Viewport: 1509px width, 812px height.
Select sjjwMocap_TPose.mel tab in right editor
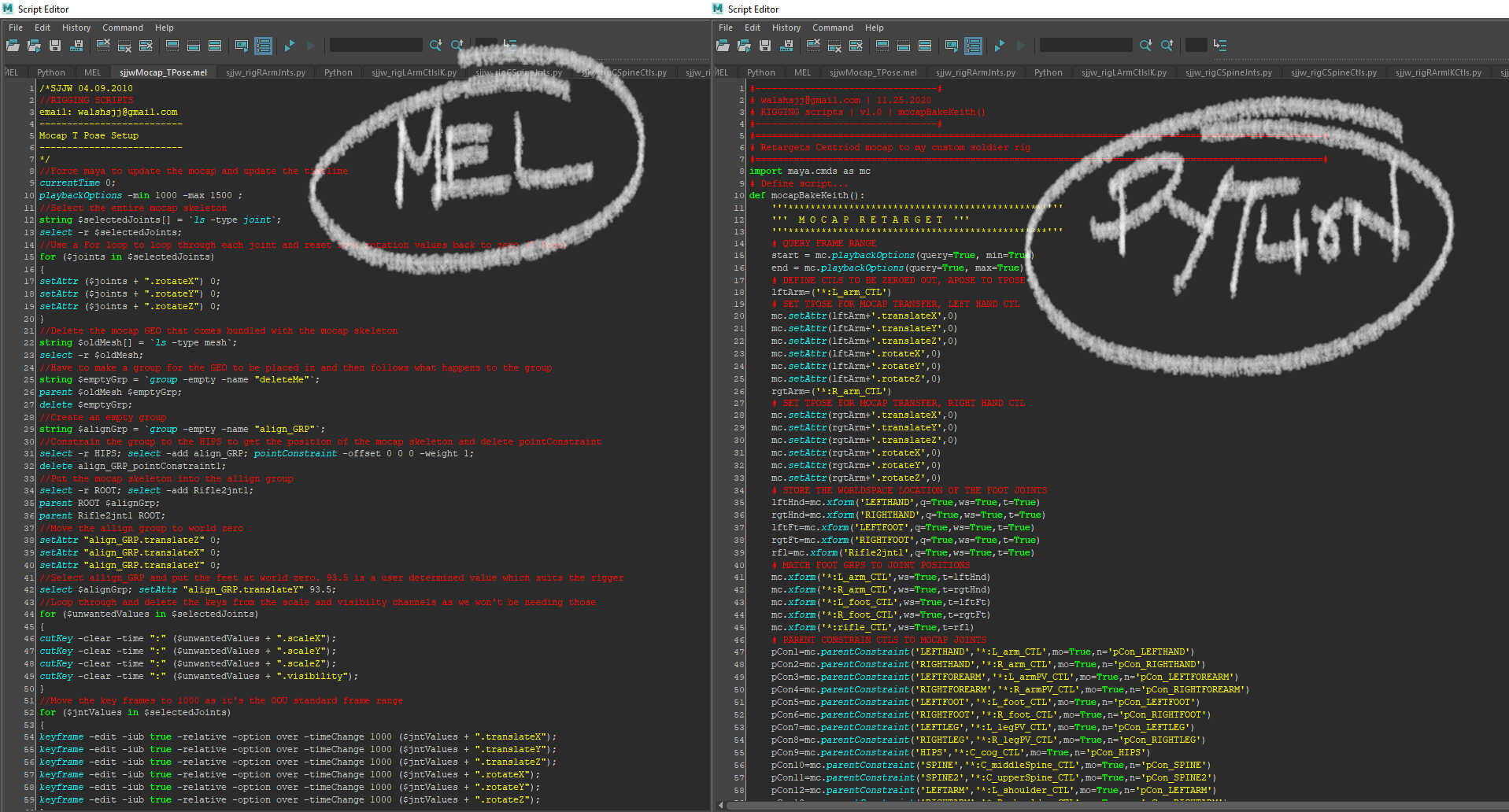(873, 72)
